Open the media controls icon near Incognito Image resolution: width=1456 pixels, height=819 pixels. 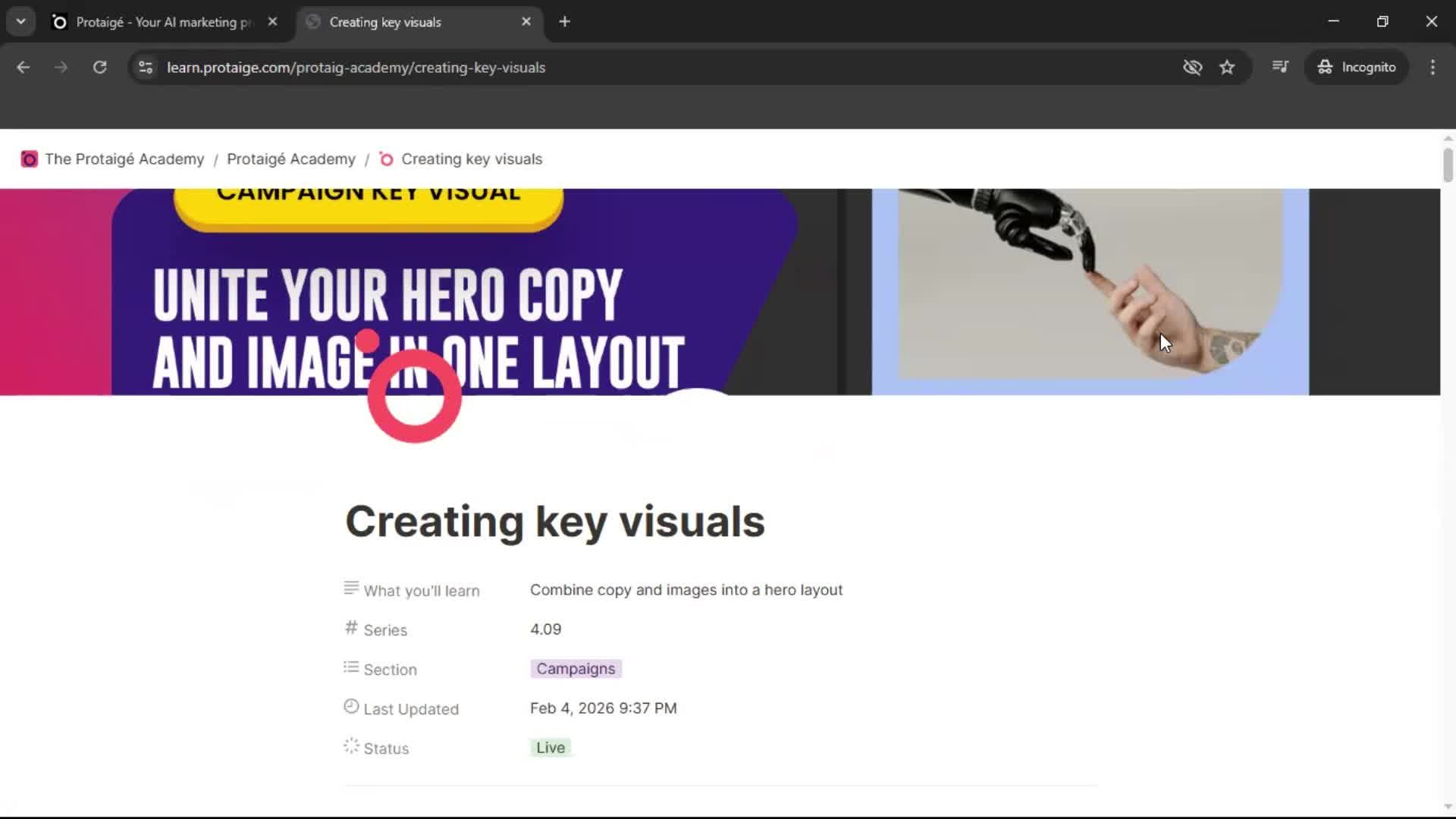pos(1279,67)
